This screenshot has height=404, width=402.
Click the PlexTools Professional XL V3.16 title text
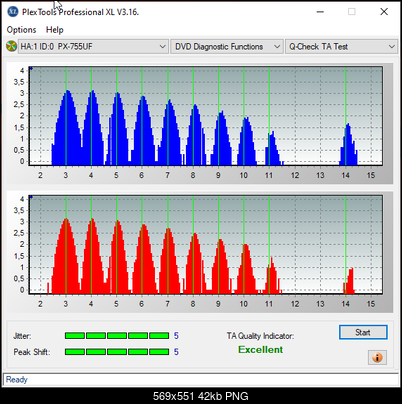[x=80, y=12]
